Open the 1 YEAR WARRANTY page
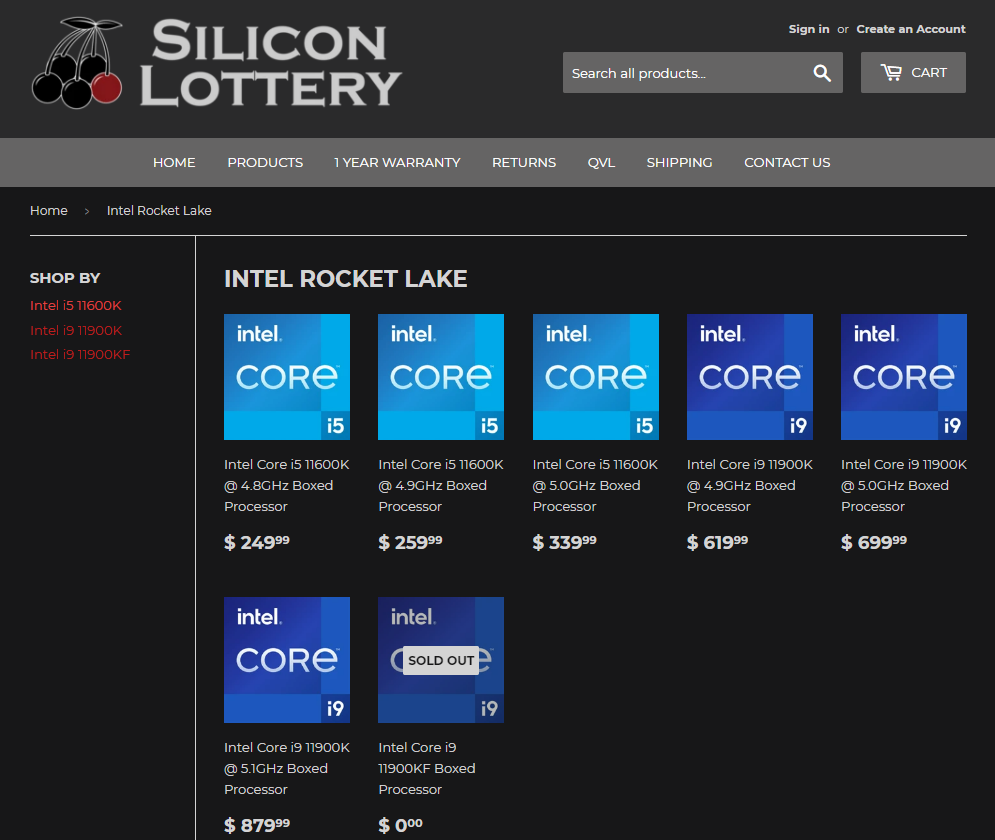The width and height of the screenshot is (995, 840). pyautogui.click(x=397, y=162)
